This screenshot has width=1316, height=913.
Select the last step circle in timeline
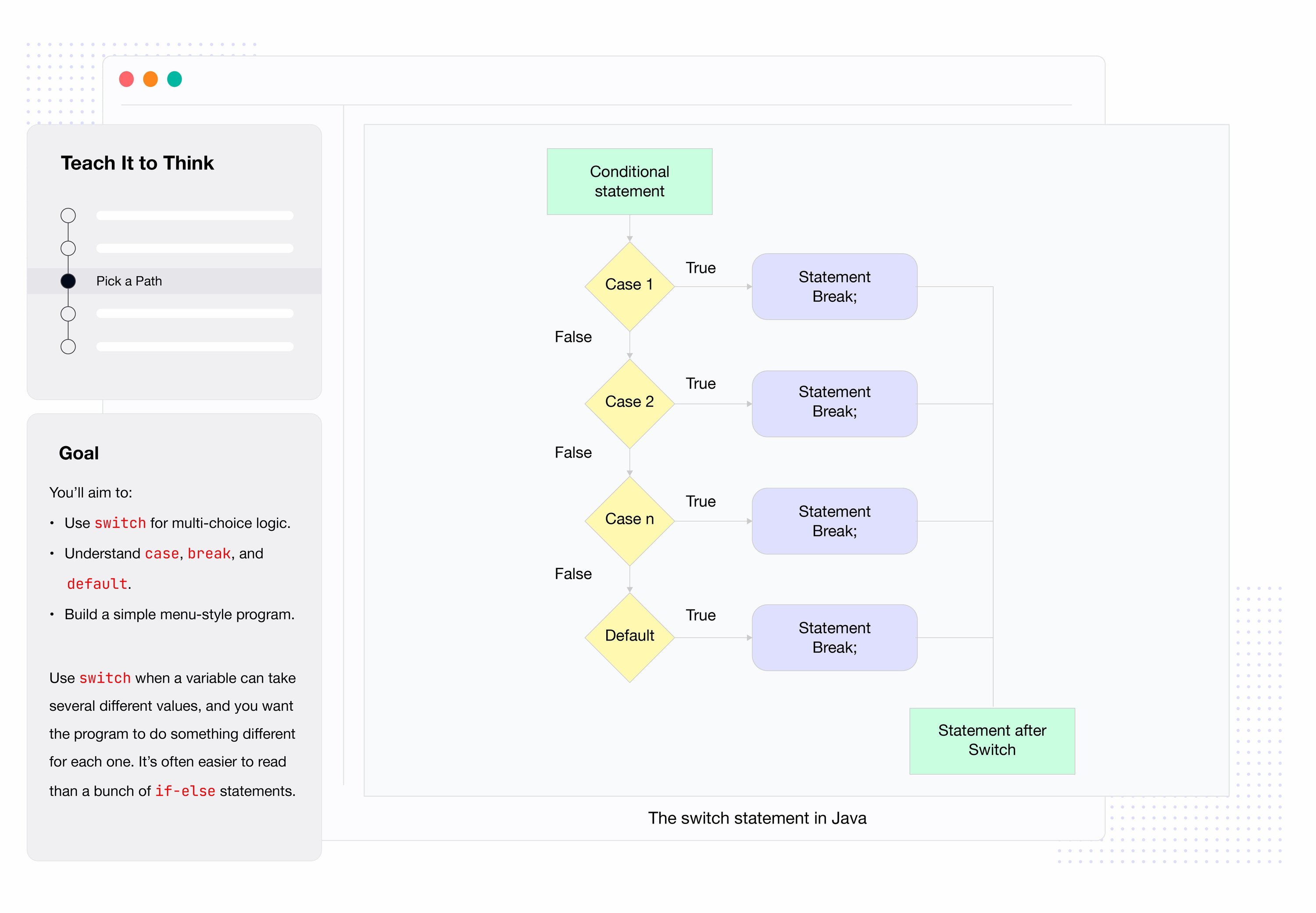pyautogui.click(x=68, y=347)
